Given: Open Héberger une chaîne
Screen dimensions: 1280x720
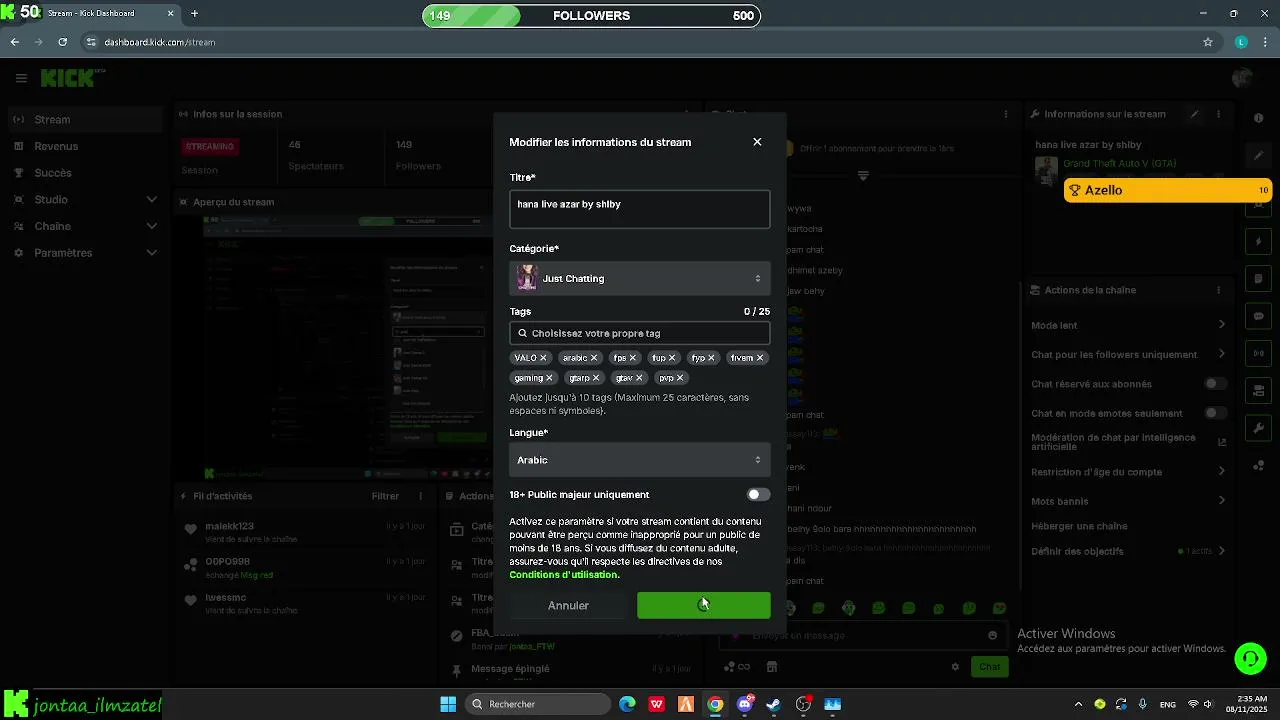Looking at the screenshot, I should (1128, 526).
